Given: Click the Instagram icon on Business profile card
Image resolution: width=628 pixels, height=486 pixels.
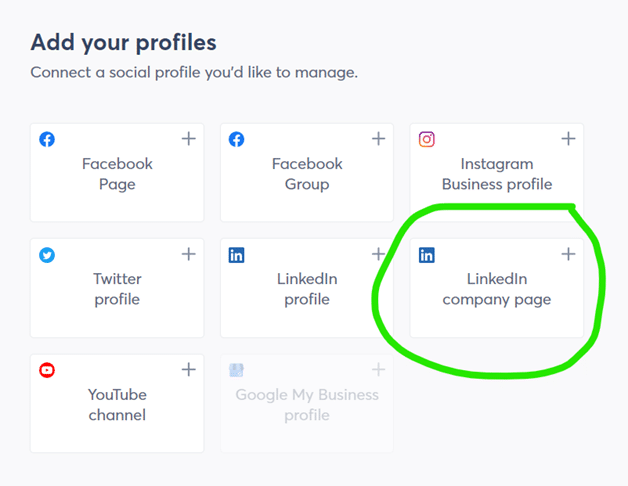Looking at the screenshot, I should point(427,140).
